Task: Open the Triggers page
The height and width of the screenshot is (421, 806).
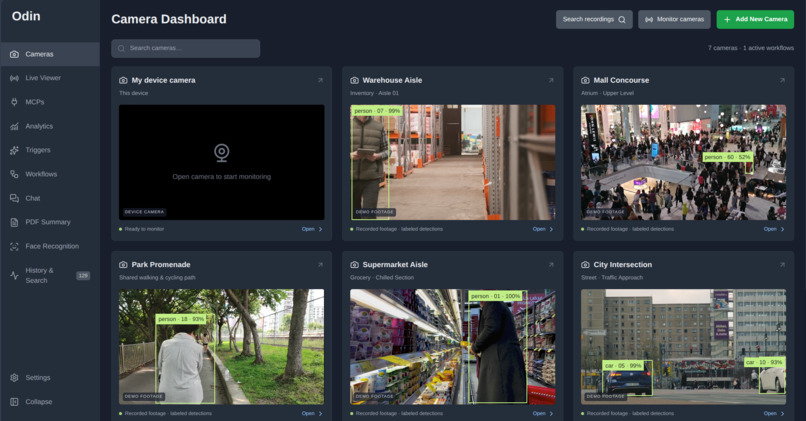Action: point(50,150)
